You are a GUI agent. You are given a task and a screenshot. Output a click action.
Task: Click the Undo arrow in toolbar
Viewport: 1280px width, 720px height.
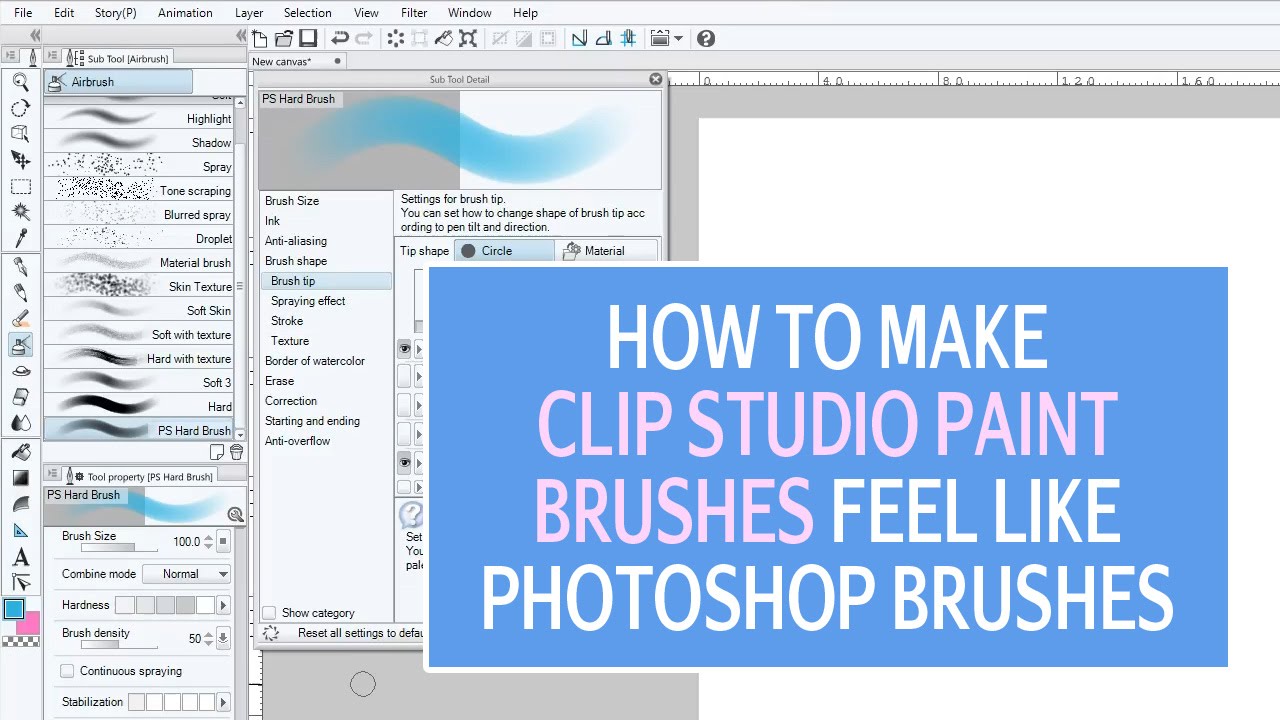coord(340,39)
